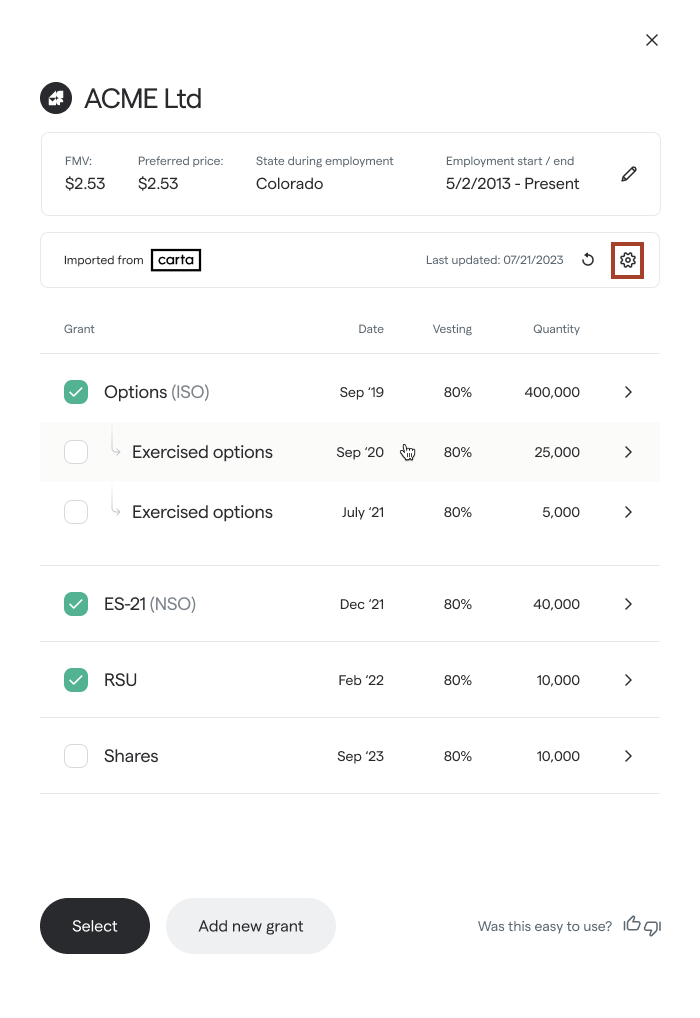700x1018 pixels.
Task: Click the thumbs up icon
Action: click(x=631, y=925)
